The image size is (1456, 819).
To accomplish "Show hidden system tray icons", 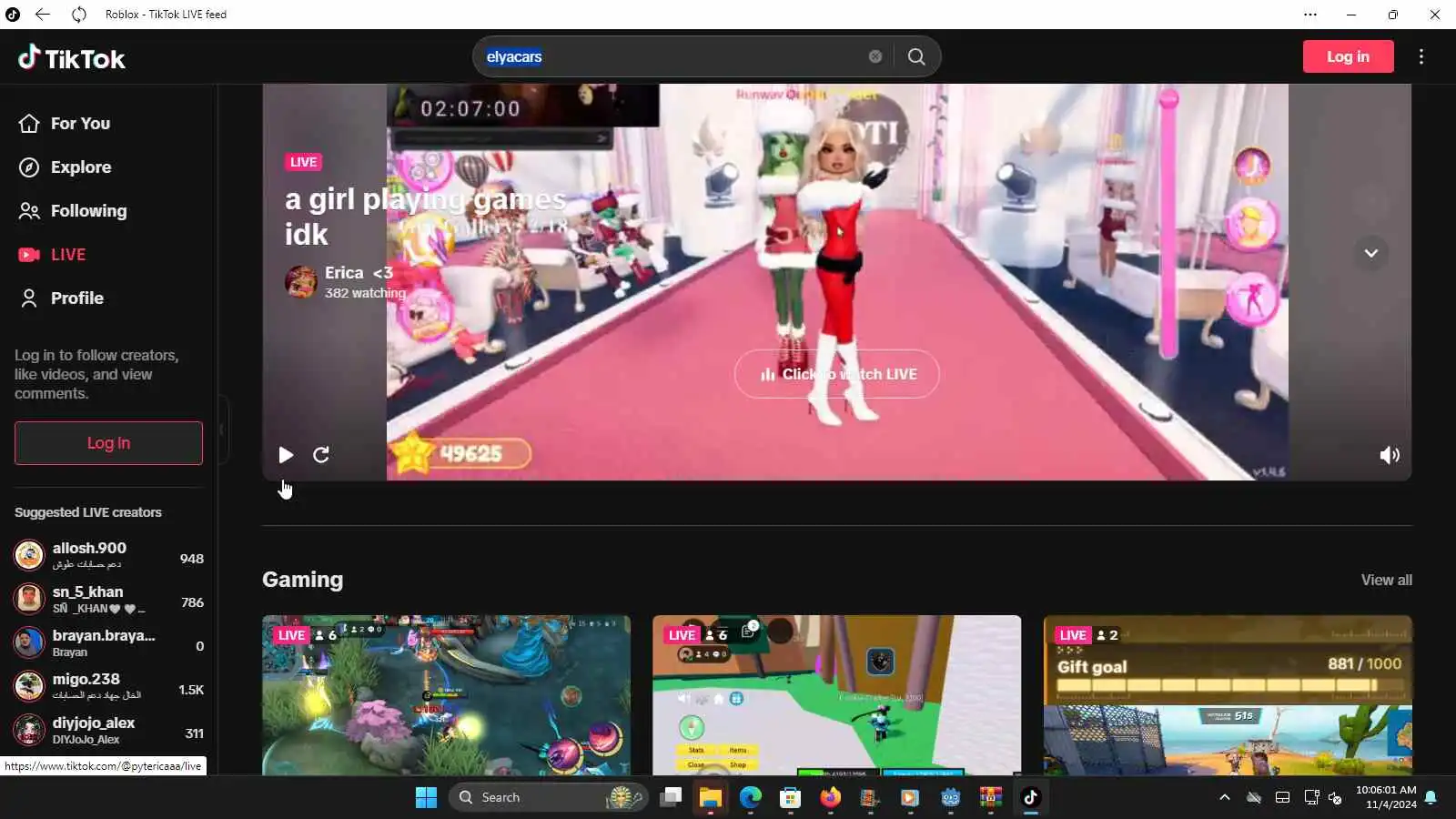I will click(1225, 797).
